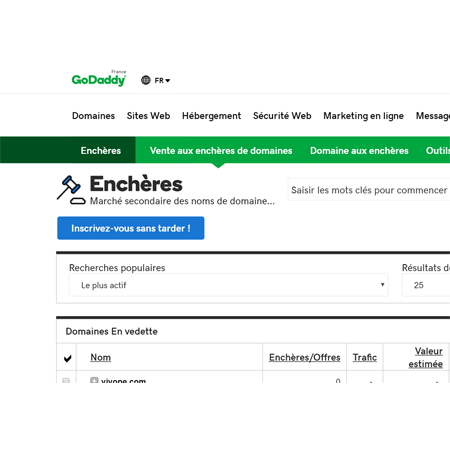
Task: Sort by Trafic column
Action: (365, 357)
